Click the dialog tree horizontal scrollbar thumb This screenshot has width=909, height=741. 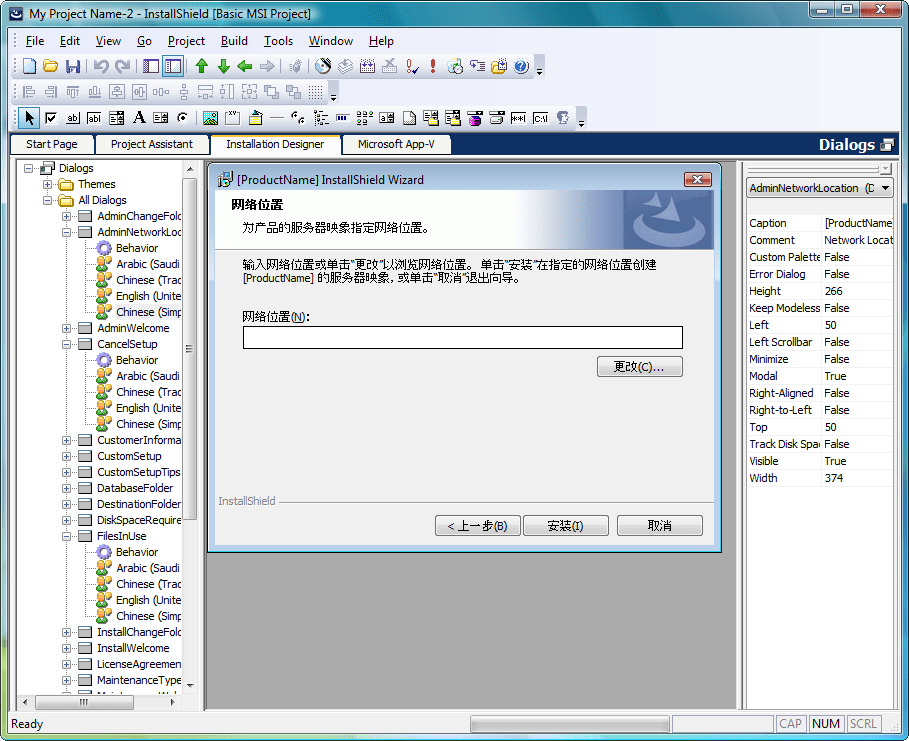click(84, 702)
